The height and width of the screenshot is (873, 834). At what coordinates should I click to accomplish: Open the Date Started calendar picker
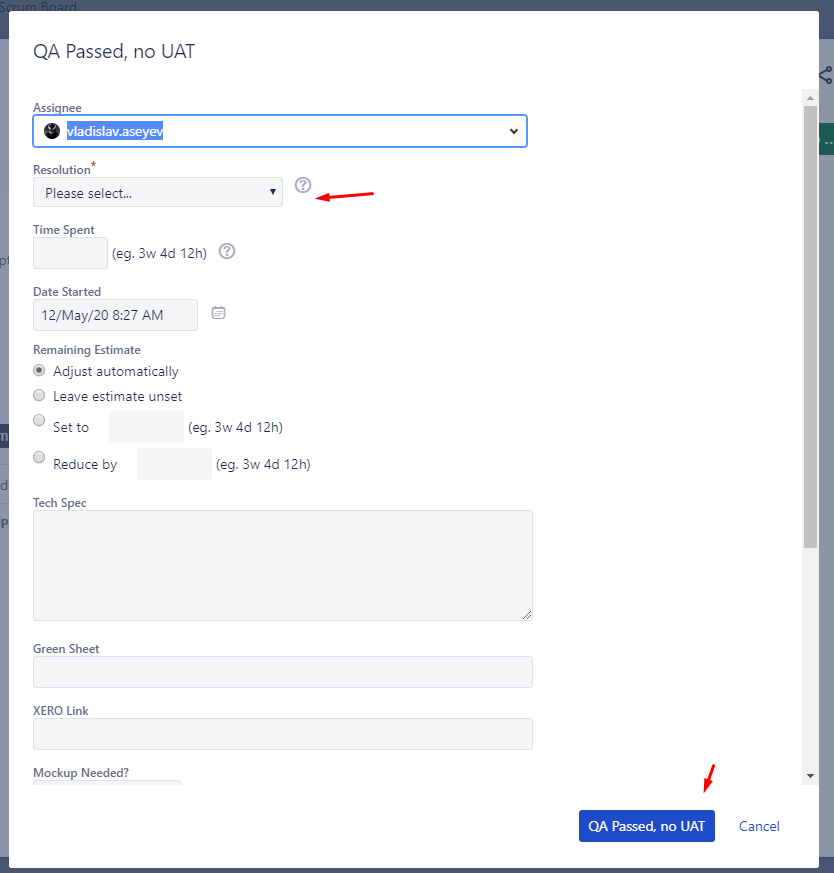point(218,313)
